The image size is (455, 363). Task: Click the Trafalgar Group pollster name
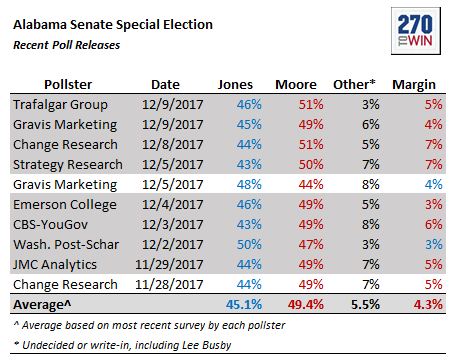[x=60, y=105]
